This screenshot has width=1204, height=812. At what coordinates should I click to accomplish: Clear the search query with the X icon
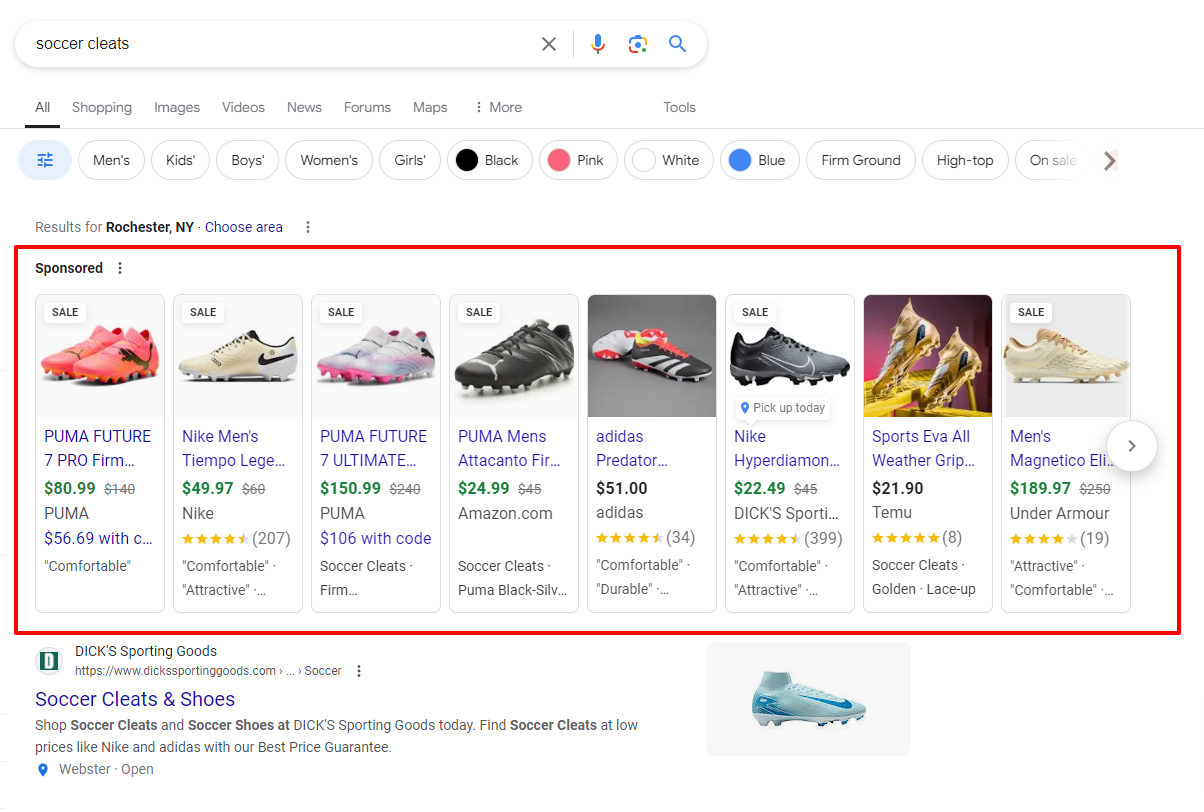pyautogui.click(x=548, y=43)
